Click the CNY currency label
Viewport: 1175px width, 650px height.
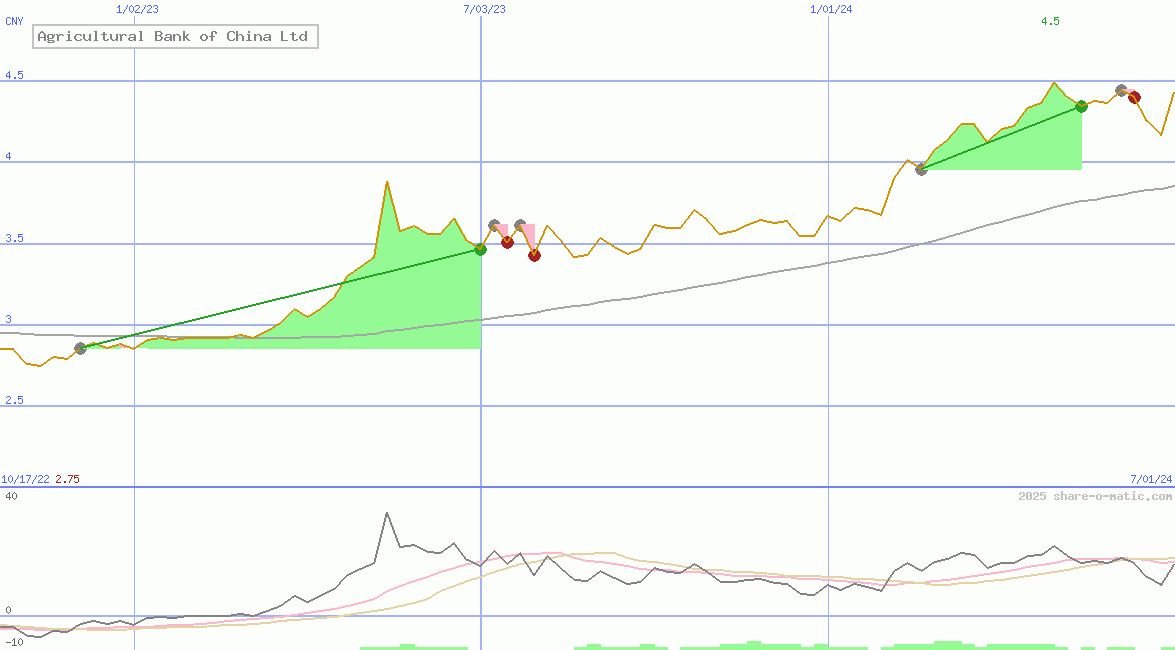click(14, 21)
